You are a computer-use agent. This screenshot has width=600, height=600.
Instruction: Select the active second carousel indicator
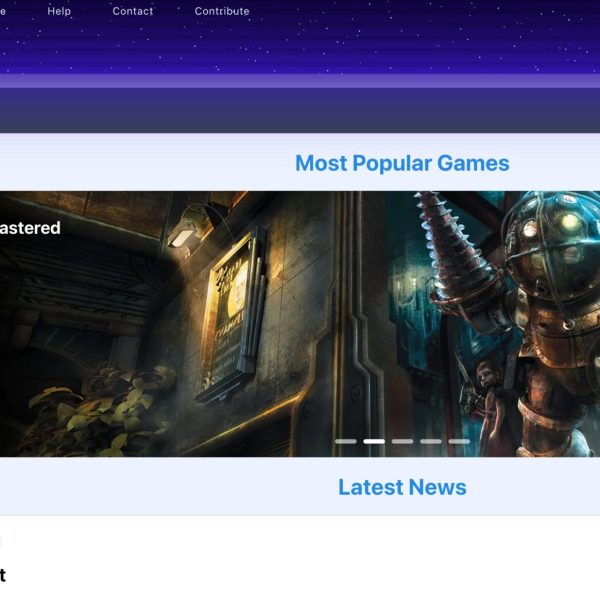tap(374, 441)
